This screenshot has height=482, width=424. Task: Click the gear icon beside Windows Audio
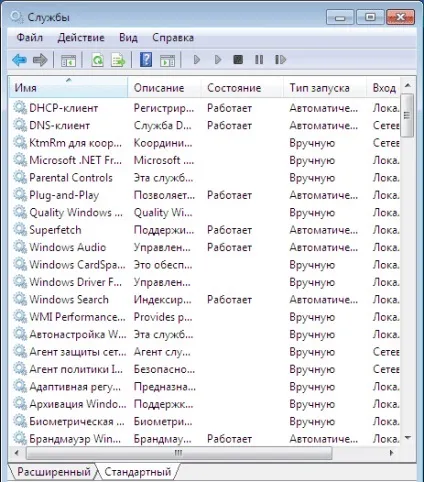pos(20,247)
